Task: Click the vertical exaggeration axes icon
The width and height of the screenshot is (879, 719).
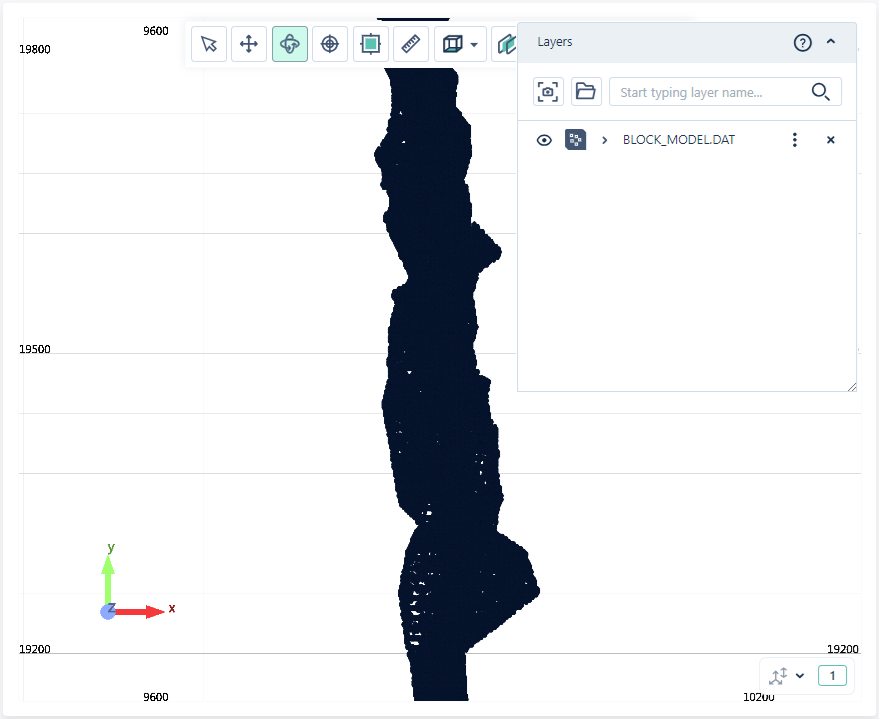Action: [778, 676]
